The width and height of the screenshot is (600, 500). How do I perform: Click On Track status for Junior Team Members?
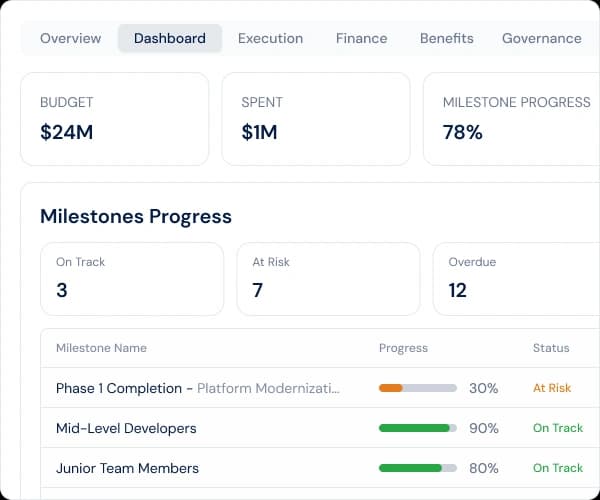pos(558,468)
